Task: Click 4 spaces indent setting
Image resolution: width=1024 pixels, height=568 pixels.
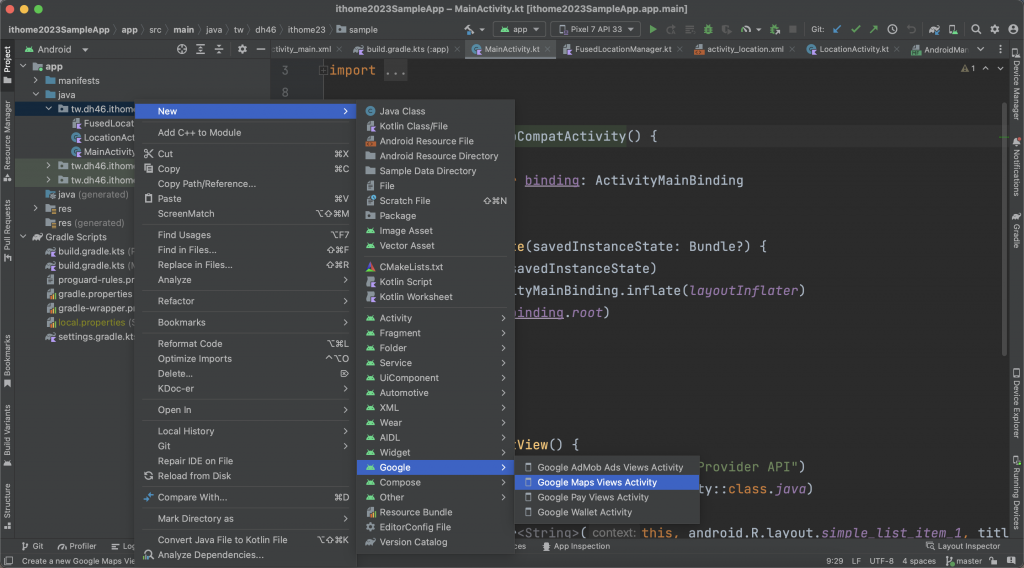Action: coord(919,561)
